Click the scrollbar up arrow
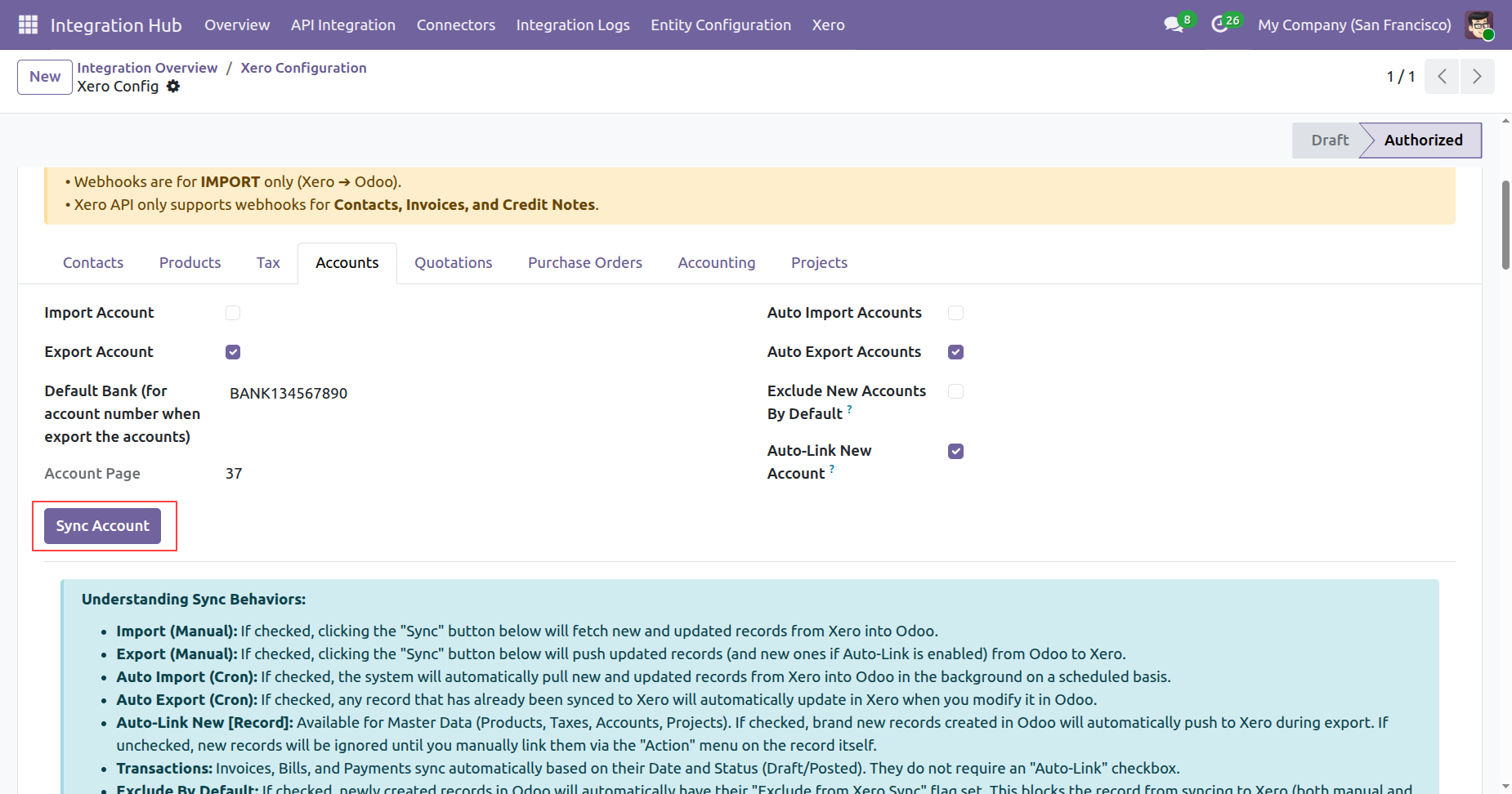1512x794 pixels. 1505,121
